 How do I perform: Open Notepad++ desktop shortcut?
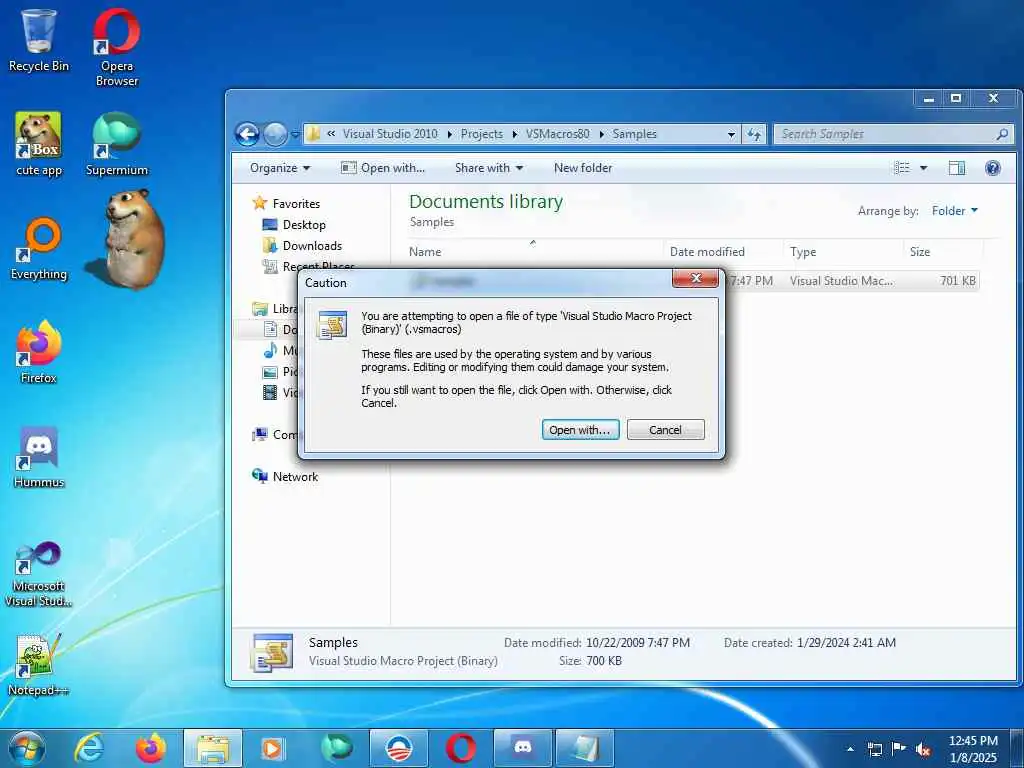(x=39, y=664)
